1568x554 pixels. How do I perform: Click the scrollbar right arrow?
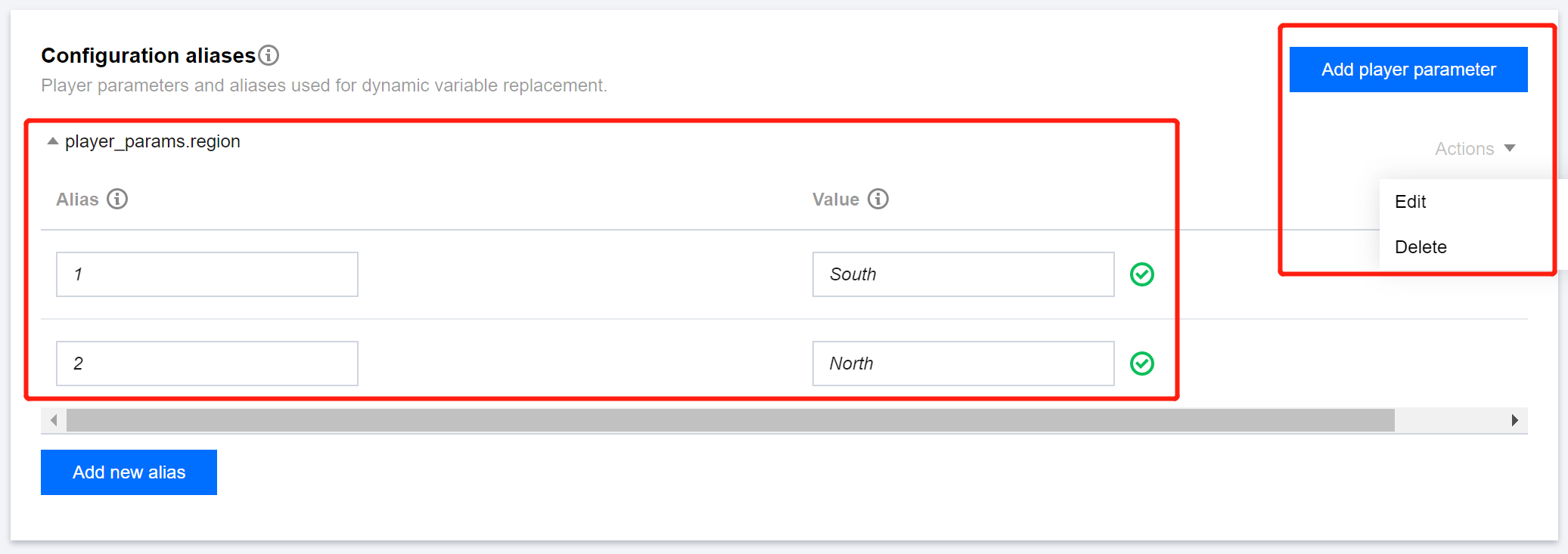pyautogui.click(x=1514, y=420)
